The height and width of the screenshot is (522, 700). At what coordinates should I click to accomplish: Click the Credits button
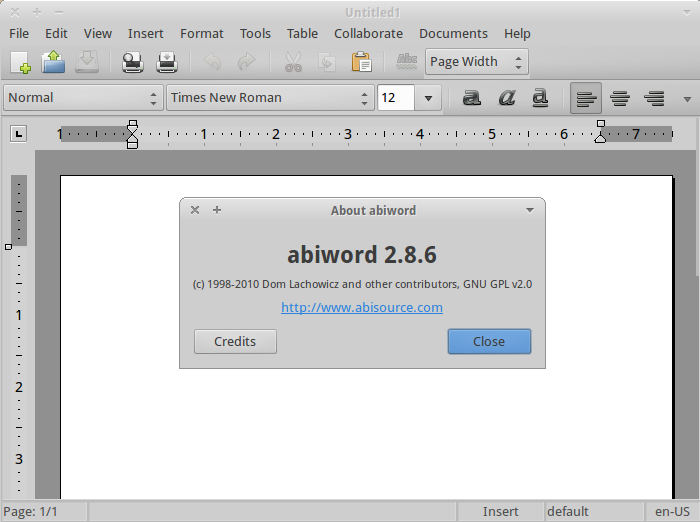pyautogui.click(x=235, y=342)
